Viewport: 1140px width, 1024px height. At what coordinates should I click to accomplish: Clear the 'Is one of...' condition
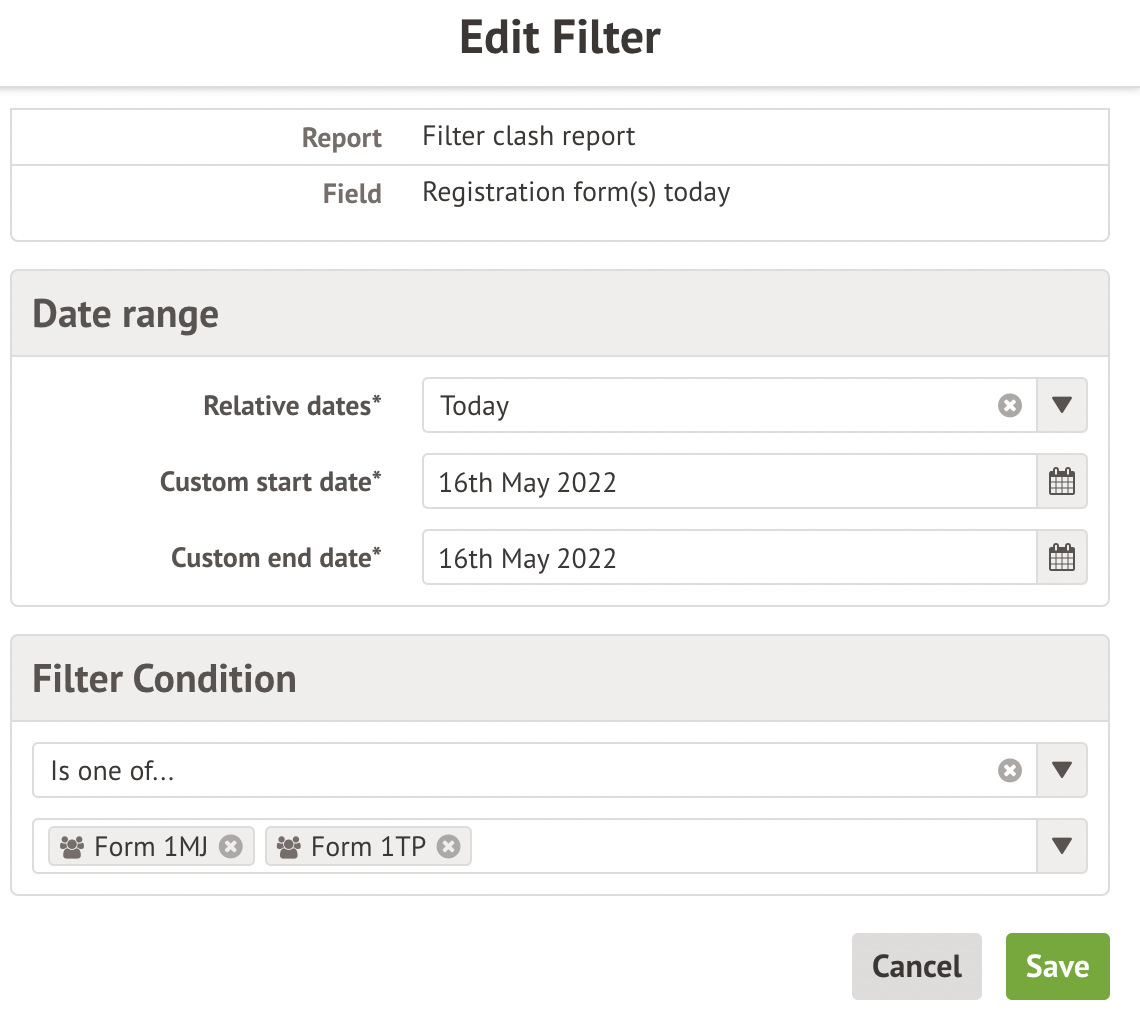point(1010,770)
